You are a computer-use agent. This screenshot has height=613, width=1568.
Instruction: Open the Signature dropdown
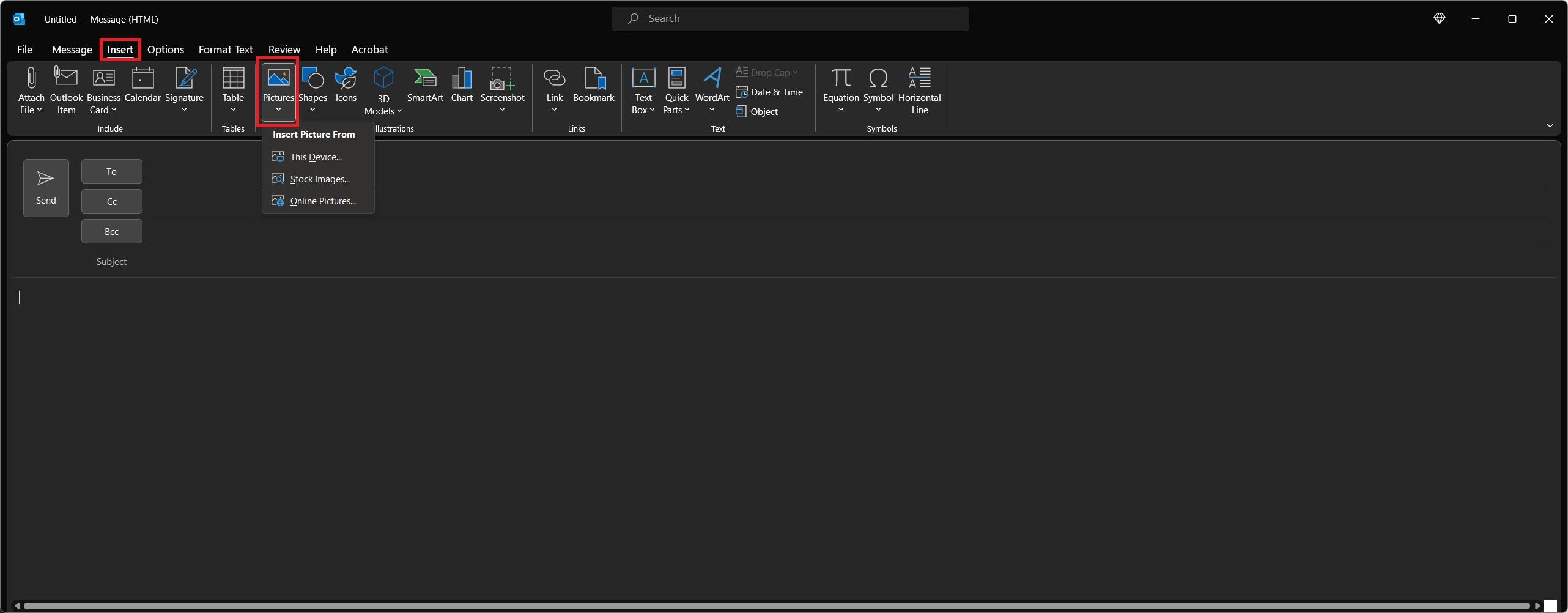tap(184, 91)
